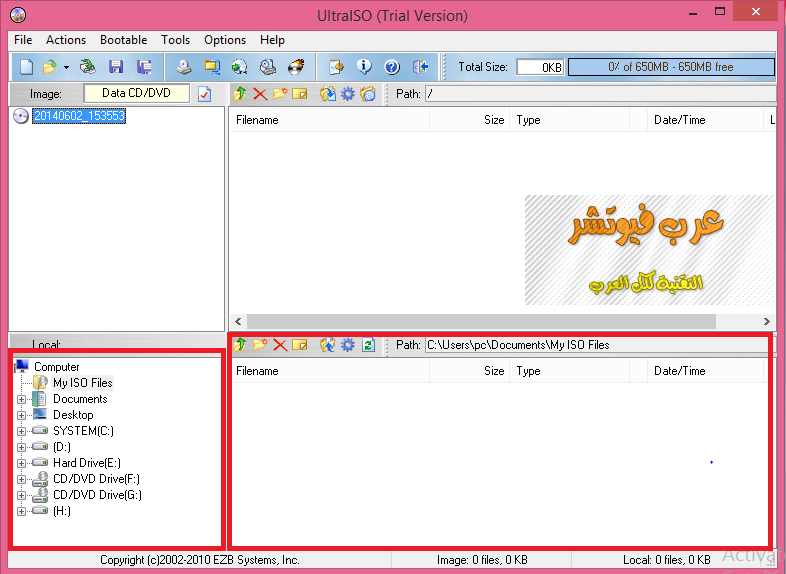The width and height of the screenshot is (786, 574).
Task: Open Help with question mark icon
Action: click(x=392, y=67)
